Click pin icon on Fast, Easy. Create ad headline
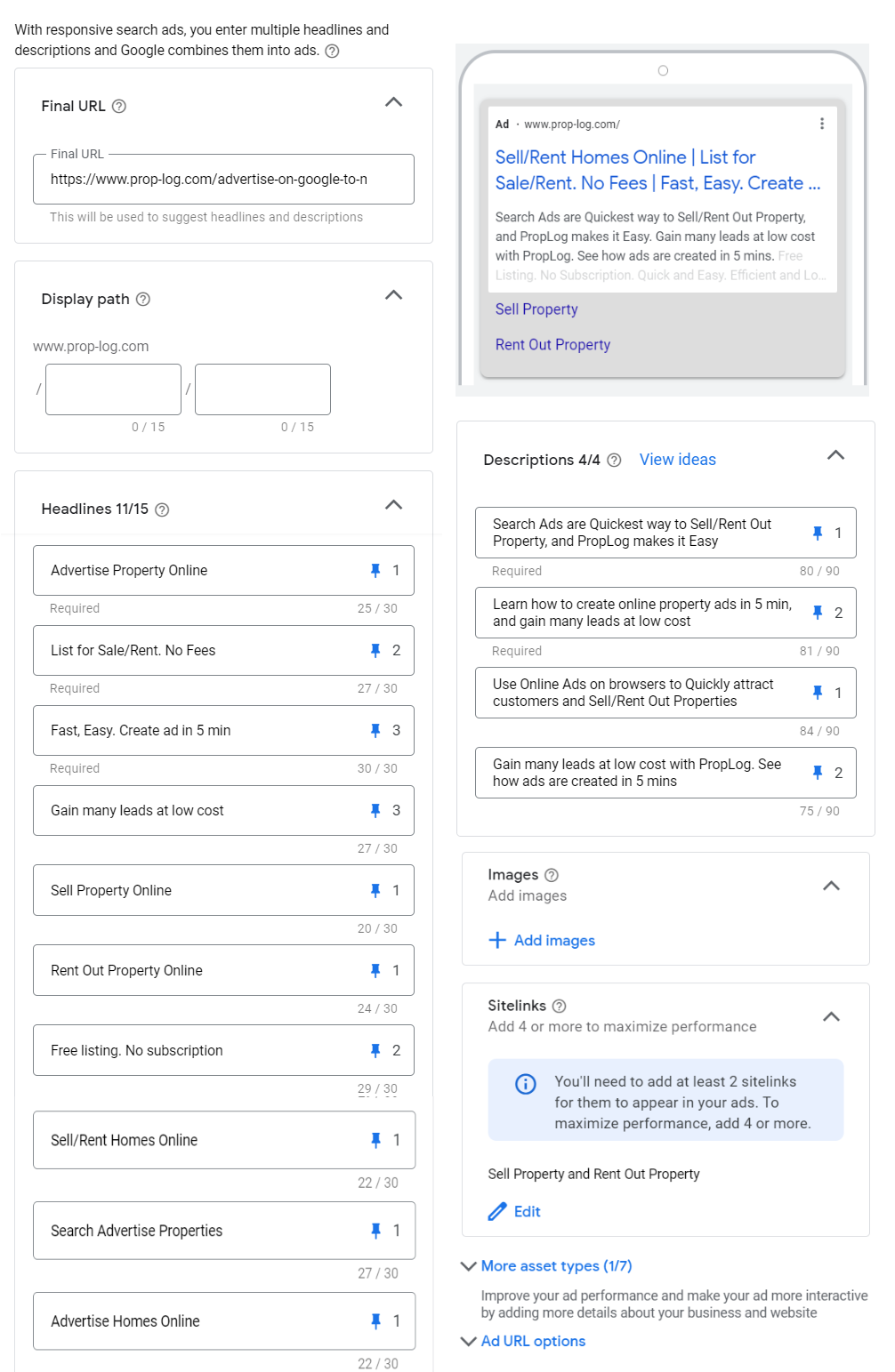This screenshot has width=895, height=1372. tap(375, 730)
